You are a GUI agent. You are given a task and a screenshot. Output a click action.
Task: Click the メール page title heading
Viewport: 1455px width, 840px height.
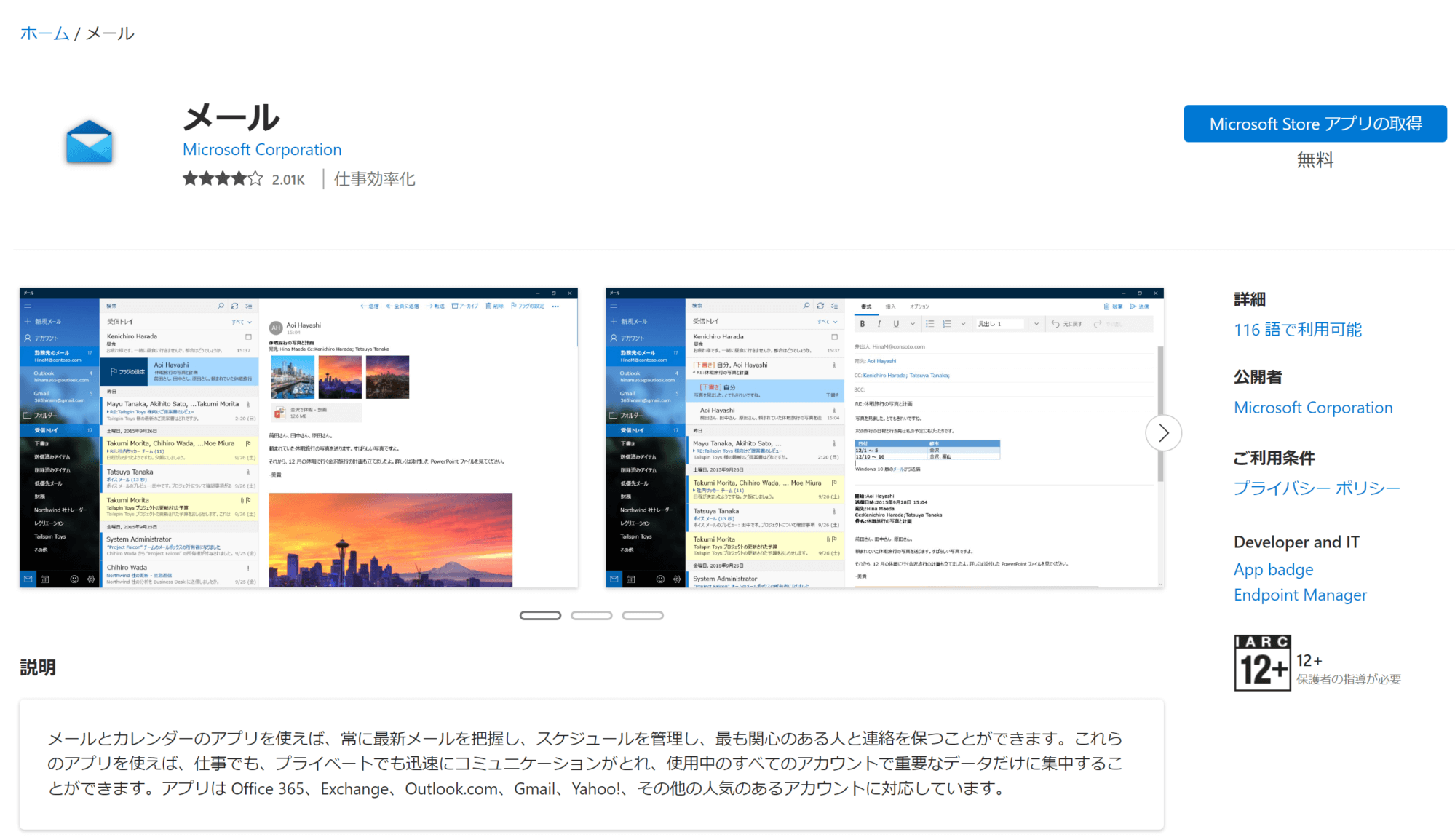tap(231, 117)
